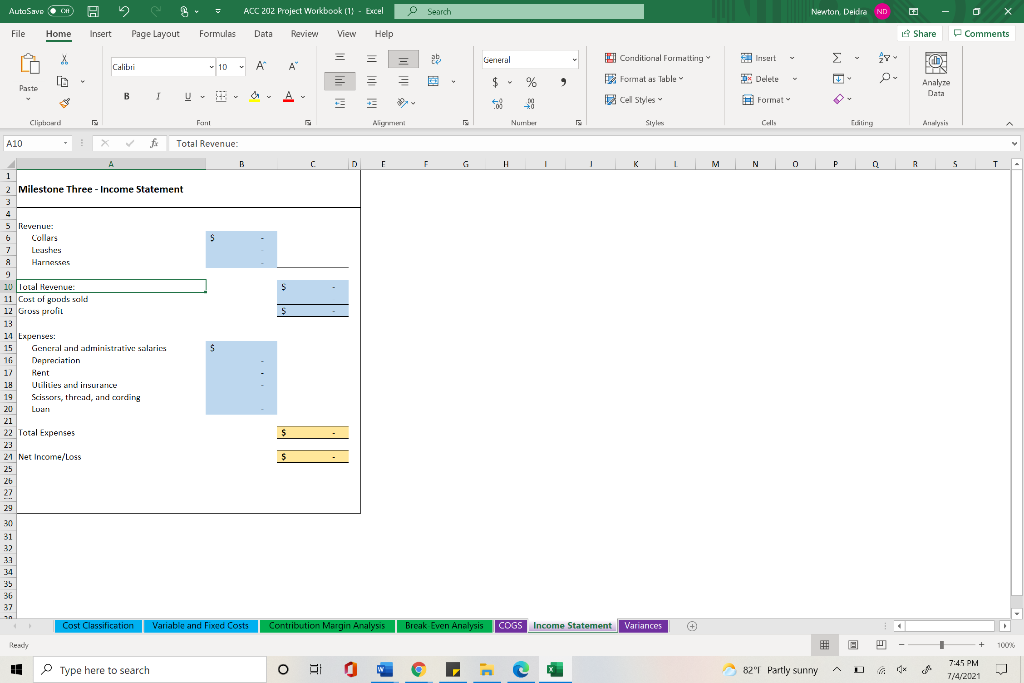
Task: Toggle the AutoSave switch
Action: point(61,11)
